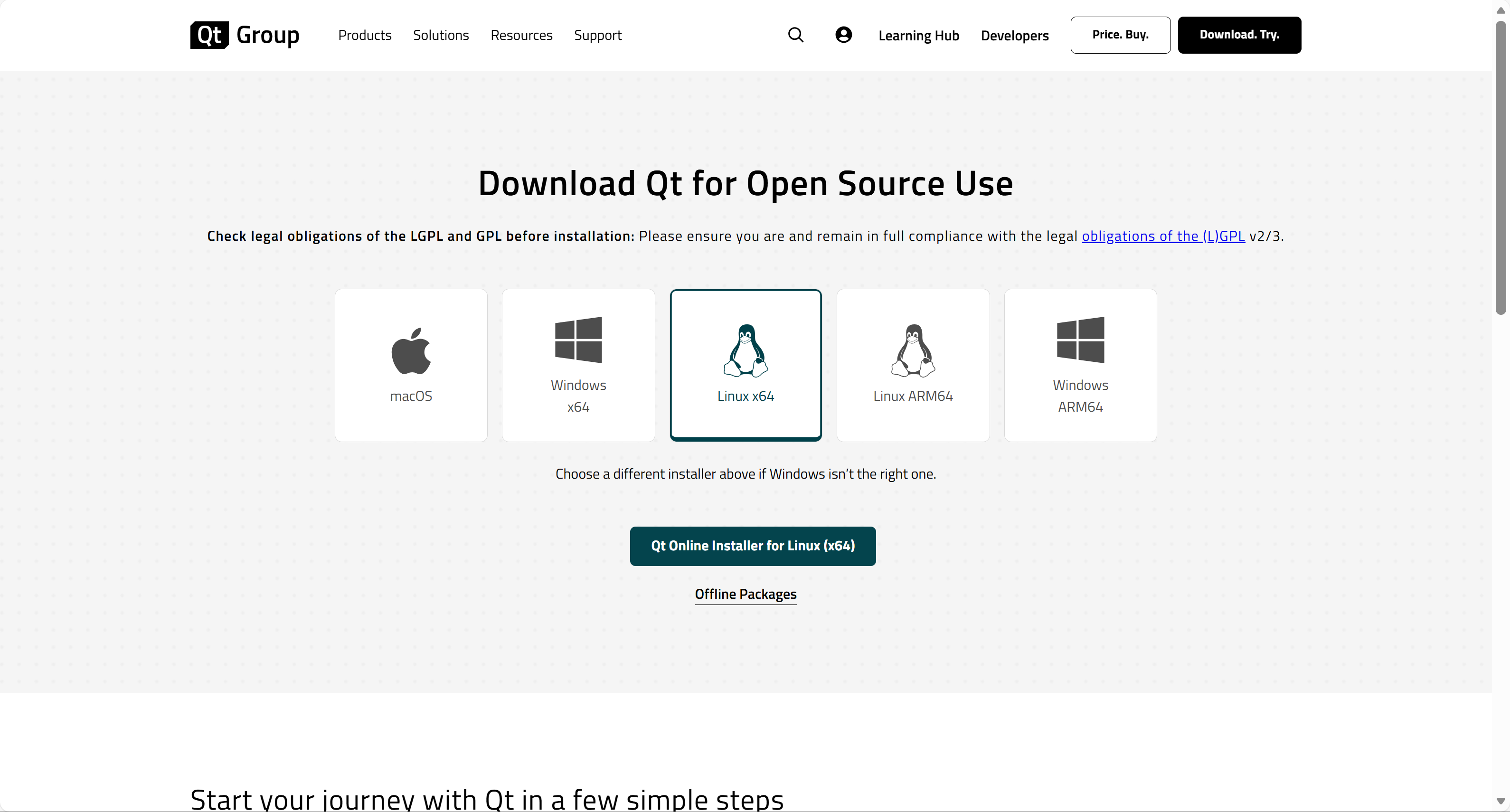Image resolution: width=1510 pixels, height=812 pixels.
Task: Open the Developers link
Action: 1015,36
